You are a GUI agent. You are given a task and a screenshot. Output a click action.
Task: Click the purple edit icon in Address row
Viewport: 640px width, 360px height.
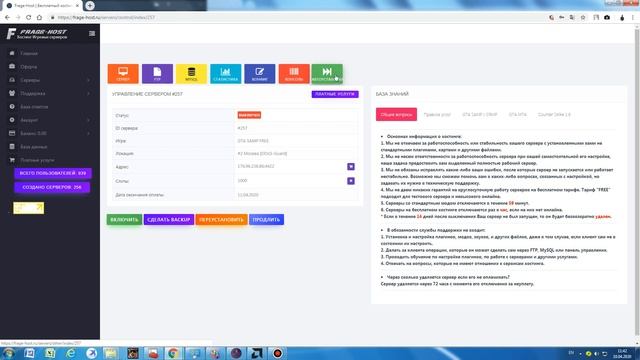[351, 167]
